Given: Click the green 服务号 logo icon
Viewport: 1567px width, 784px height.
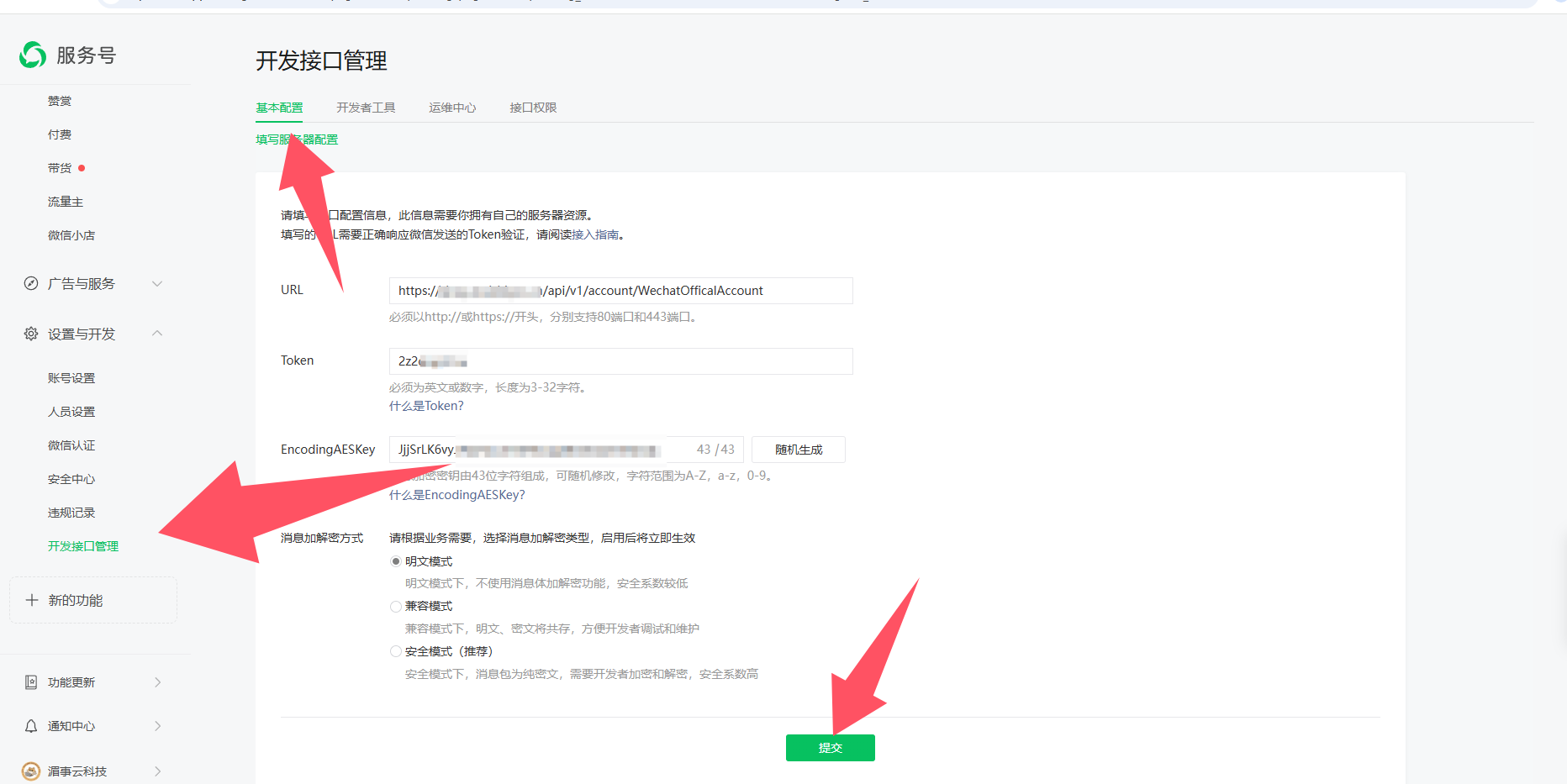Looking at the screenshot, I should pos(33,55).
